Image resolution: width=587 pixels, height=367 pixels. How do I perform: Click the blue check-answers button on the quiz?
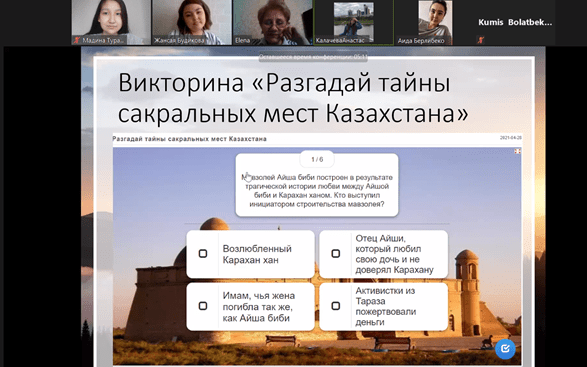point(505,349)
